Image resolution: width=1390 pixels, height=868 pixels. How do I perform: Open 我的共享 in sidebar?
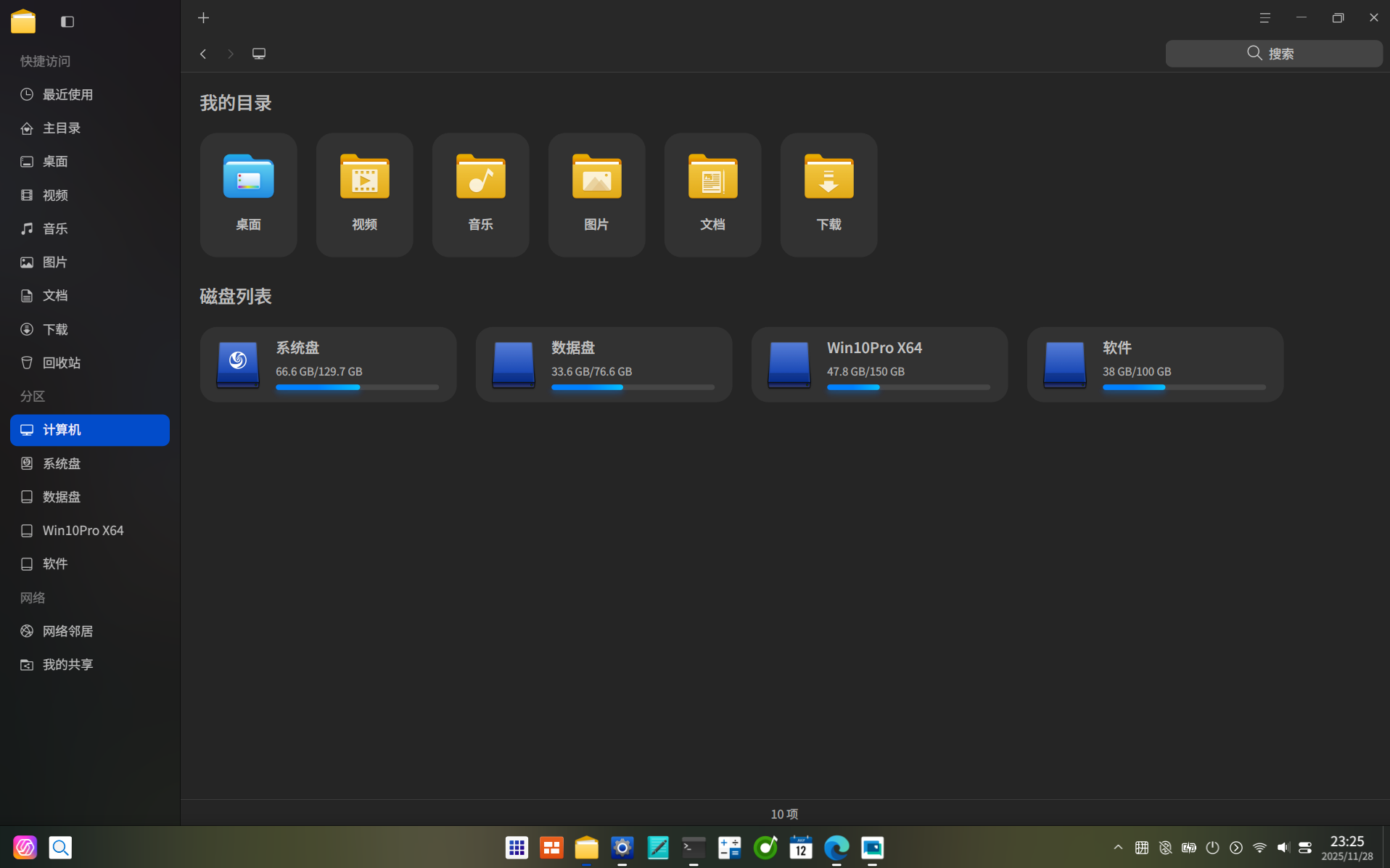(90, 665)
